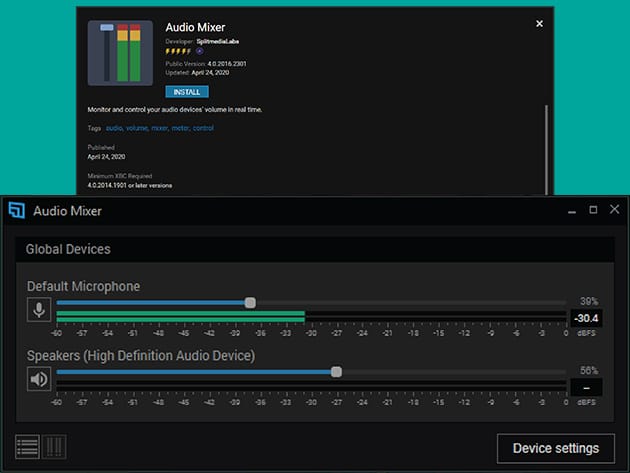Viewport: 630px width, 473px height.
Task: Switch to vertical meters layout view
Action: click(x=54, y=446)
